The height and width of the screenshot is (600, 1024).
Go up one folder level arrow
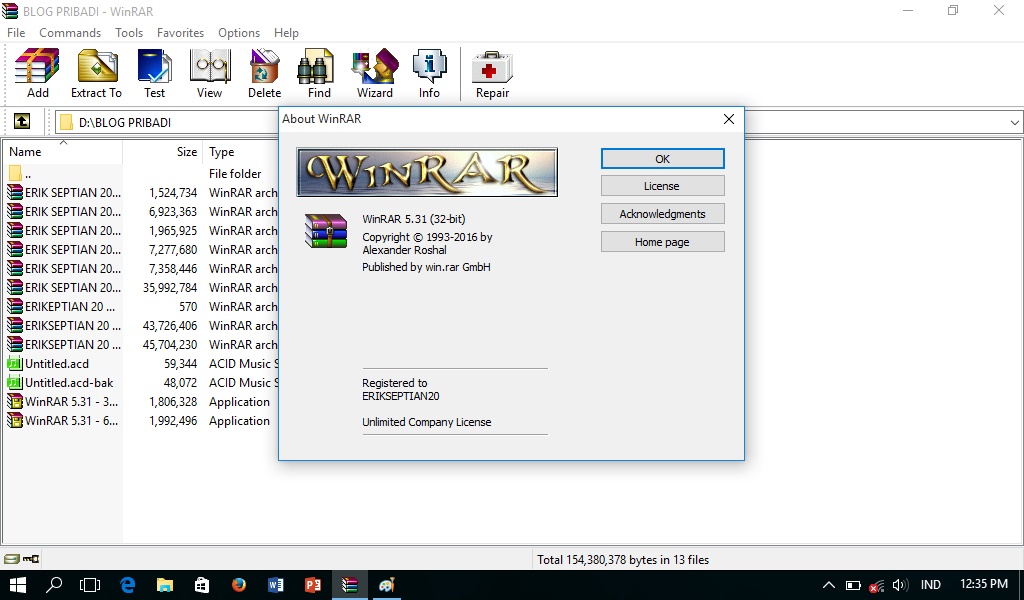[x=22, y=121]
